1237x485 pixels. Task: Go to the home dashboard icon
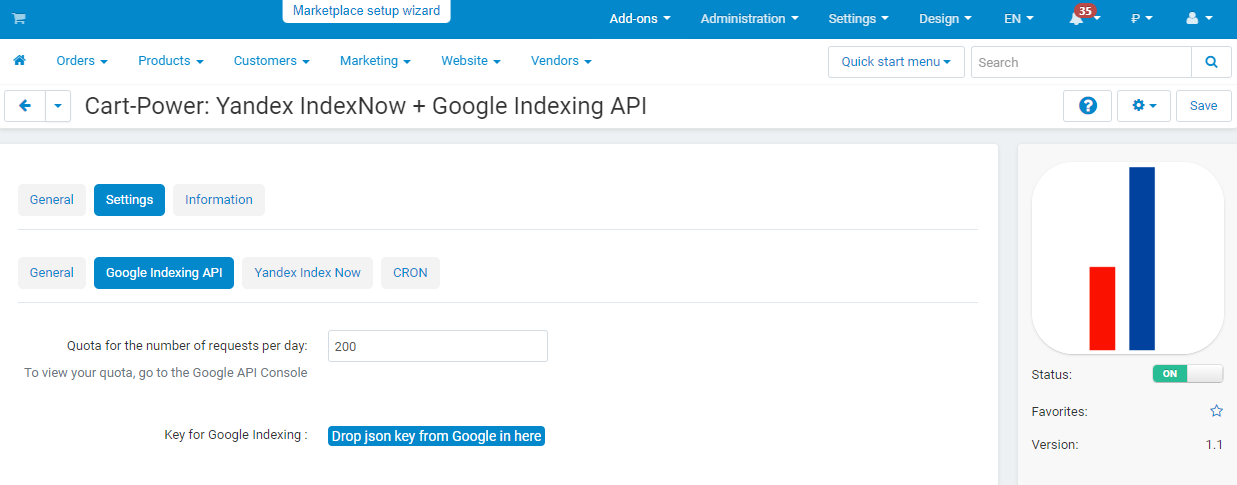[x=19, y=61]
